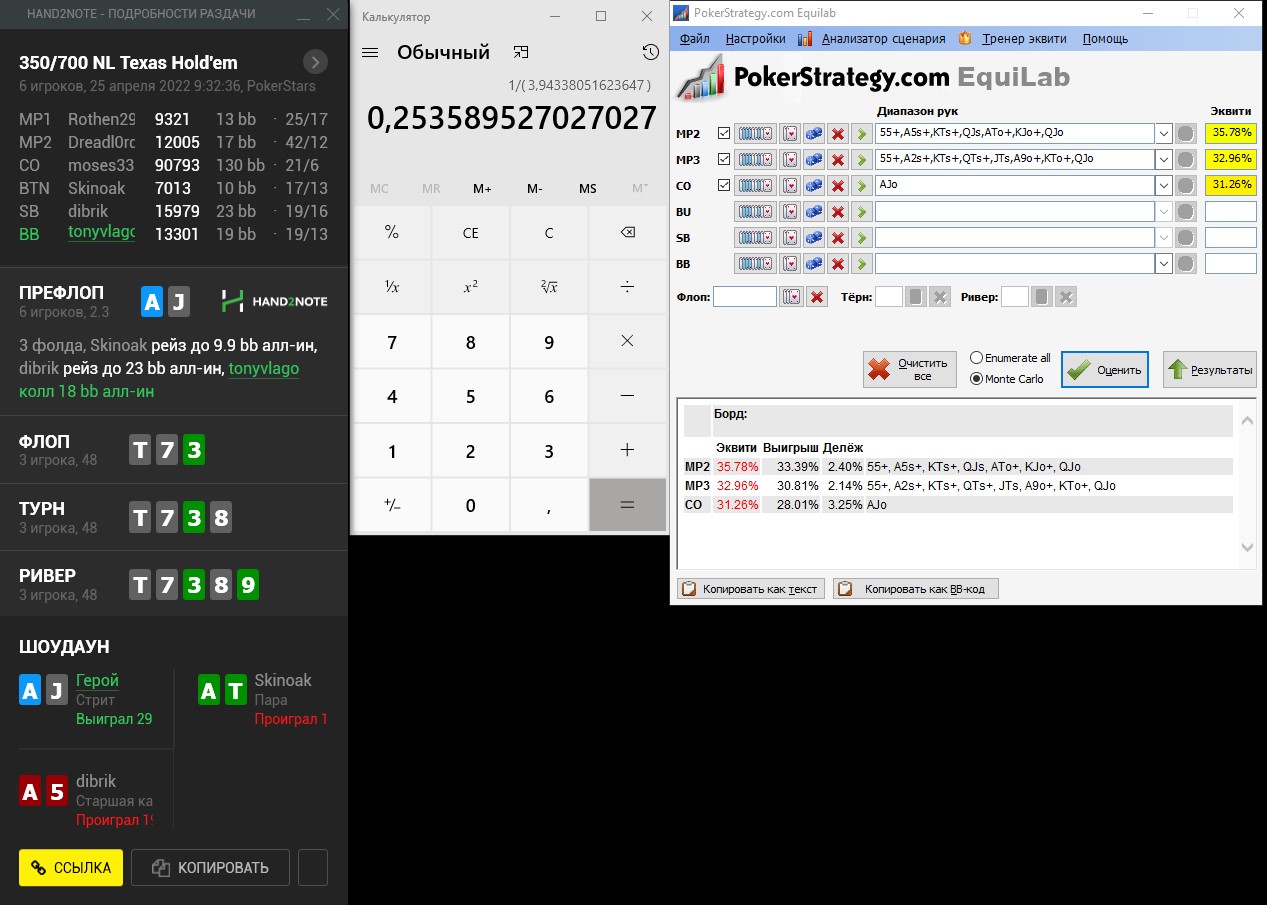Viewport: 1267px width, 905px height.
Task: Clear MP3 range with red X
Action: 838,159
